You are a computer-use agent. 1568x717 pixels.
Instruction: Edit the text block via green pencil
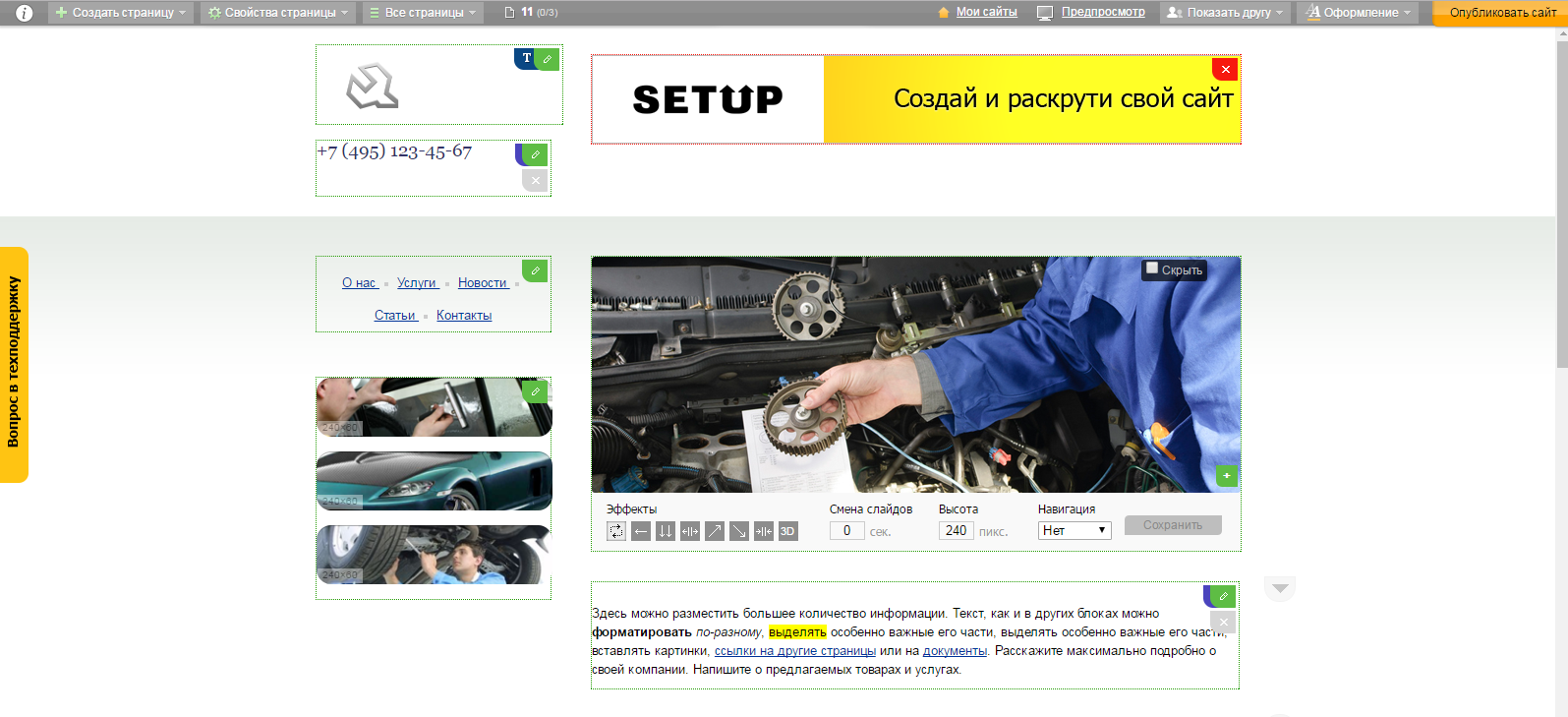pos(1223,596)
